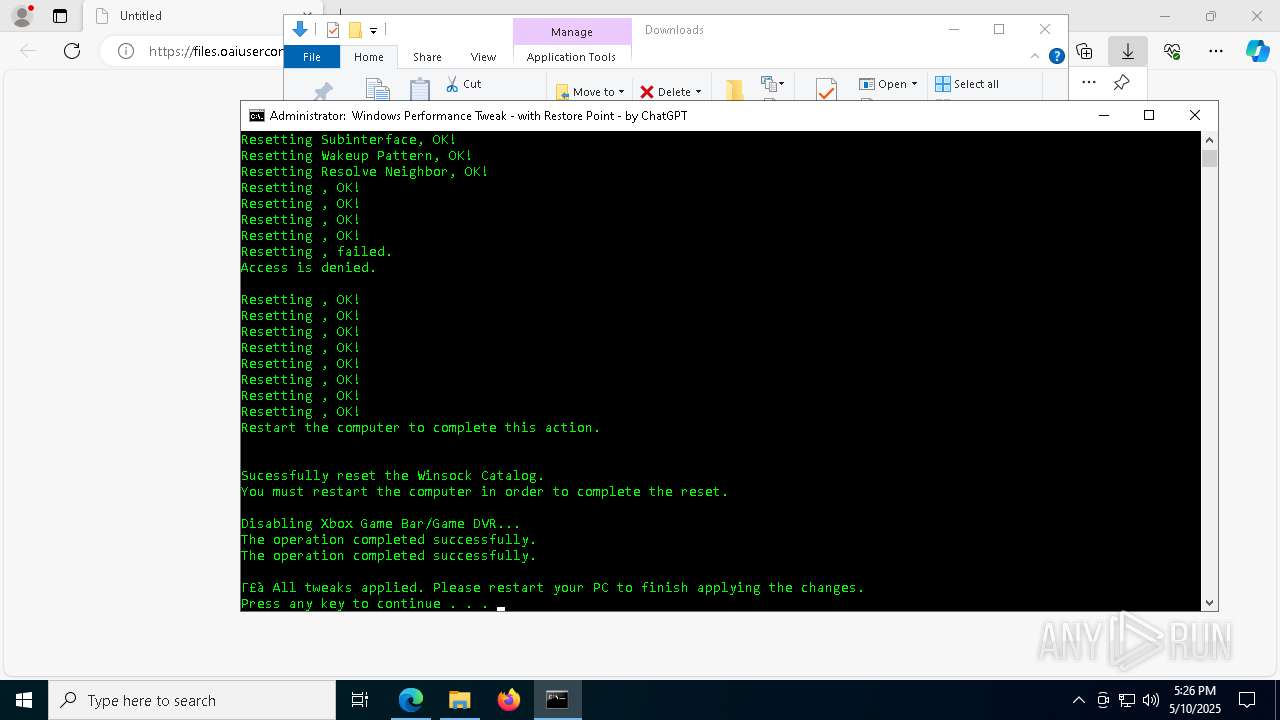Show hidden system tray icons

[x=1078, y=700]
